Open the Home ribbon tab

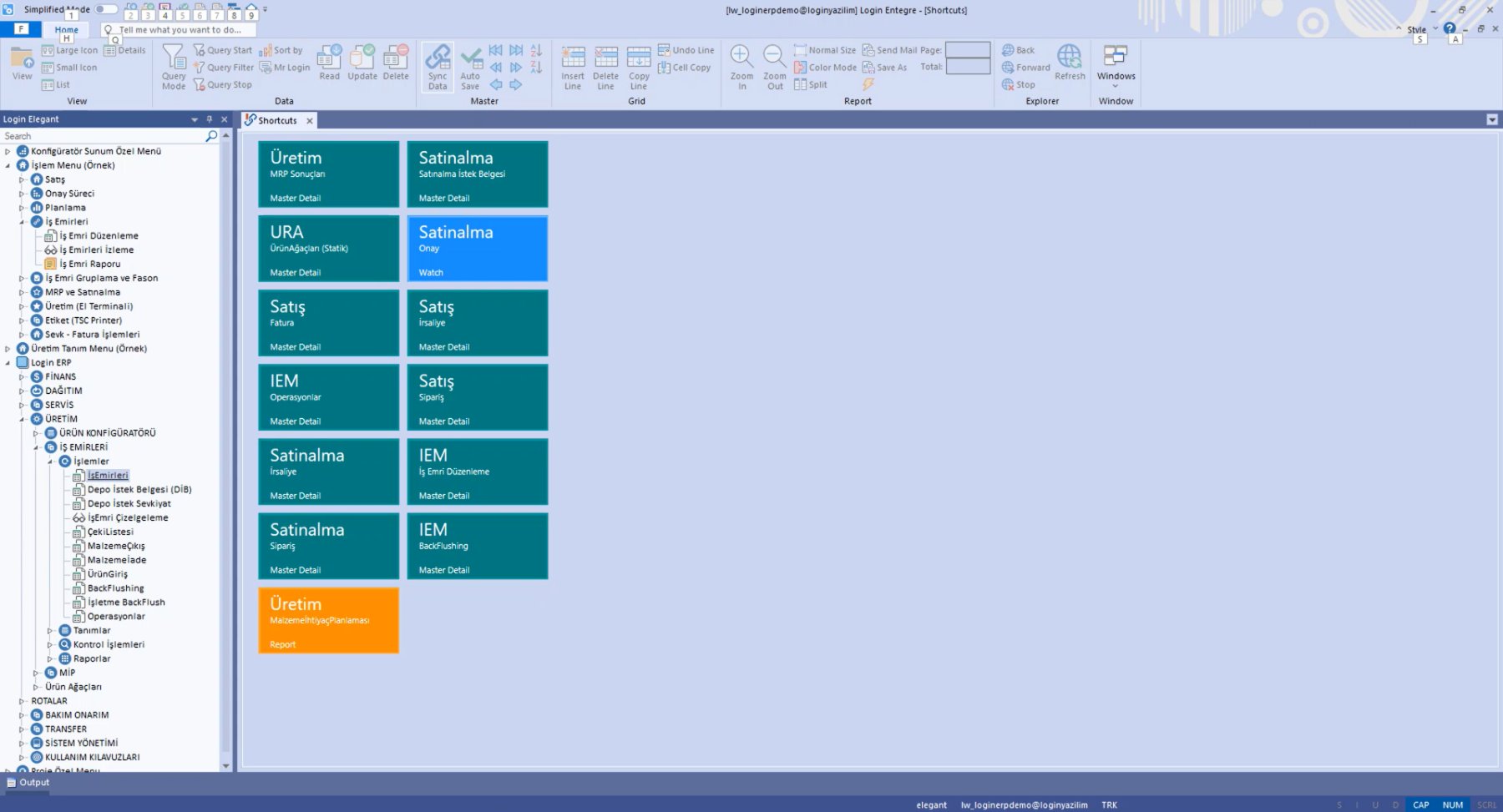(x=67, y=29)
